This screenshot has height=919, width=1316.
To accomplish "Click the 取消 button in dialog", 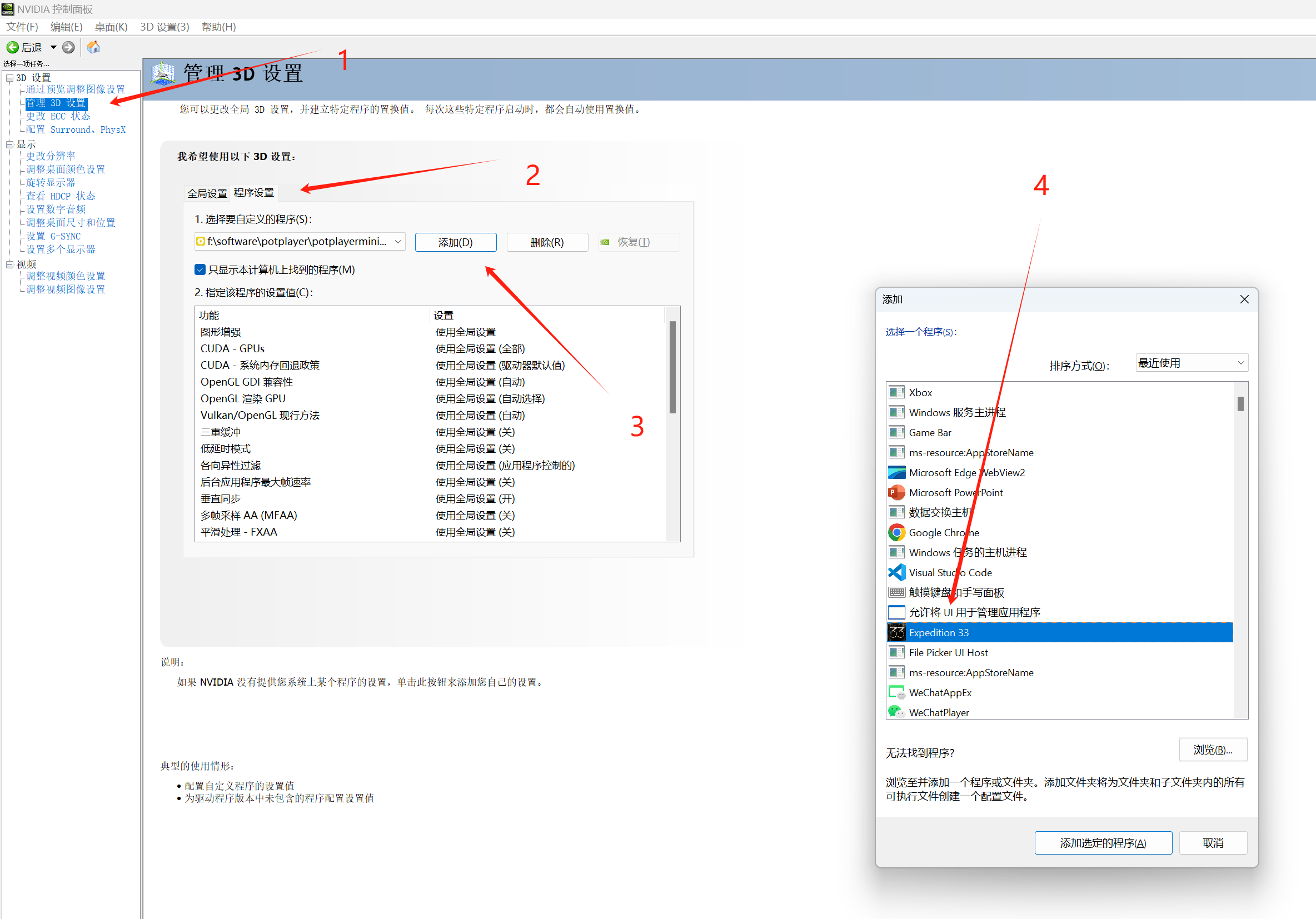I will tap(1213, 843).
